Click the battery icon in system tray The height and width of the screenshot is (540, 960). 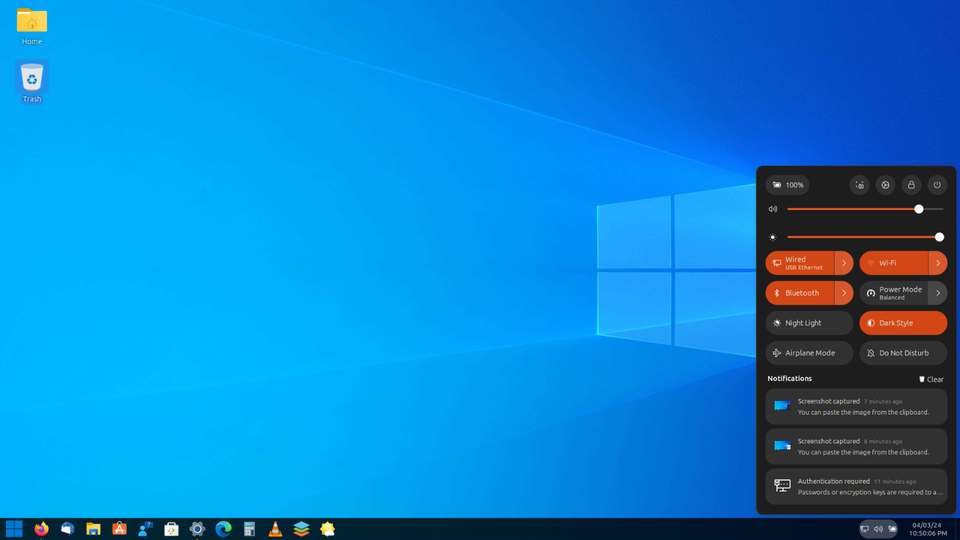coord(892,529)
